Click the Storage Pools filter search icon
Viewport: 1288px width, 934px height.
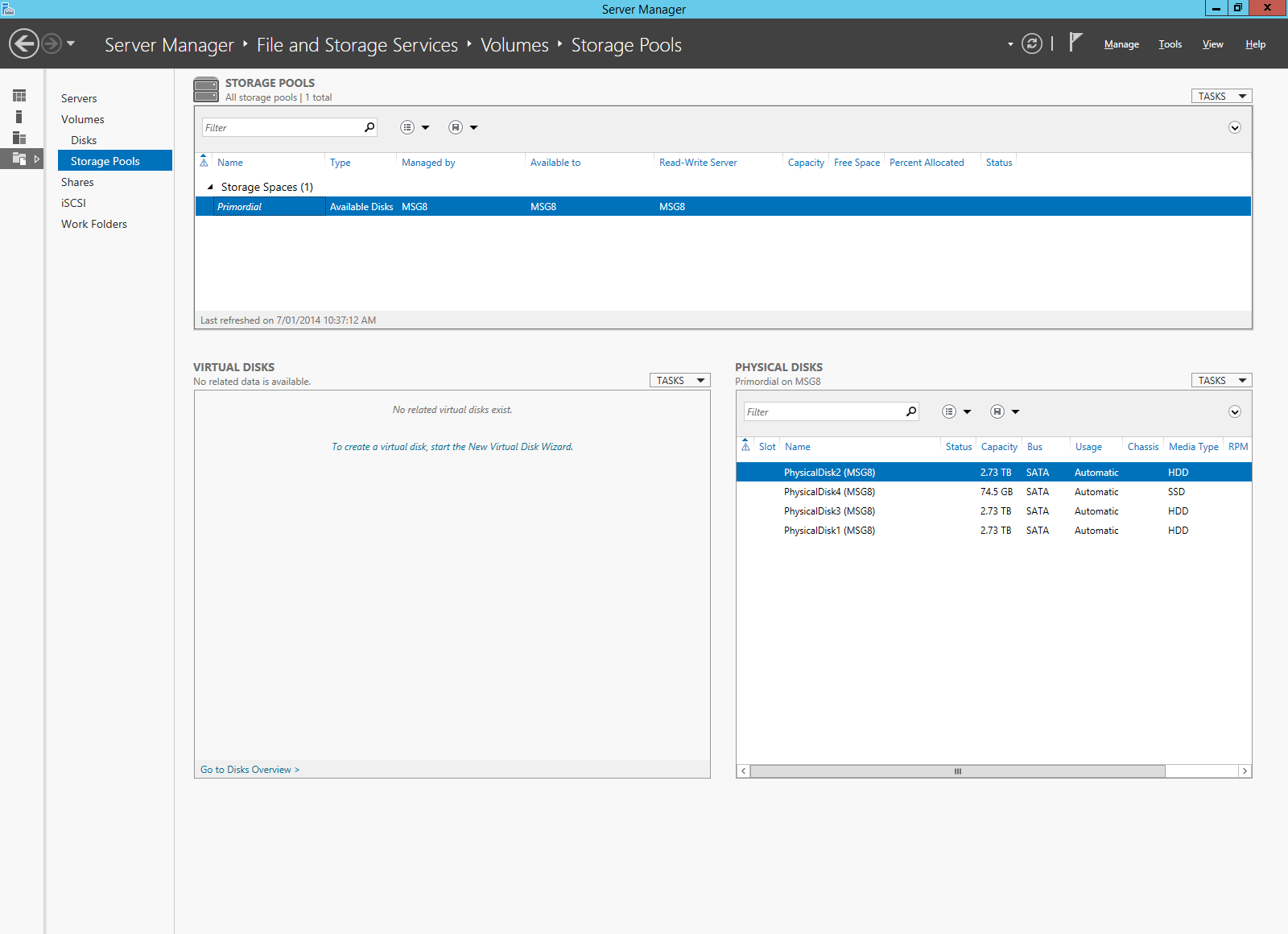click(369, 127)
